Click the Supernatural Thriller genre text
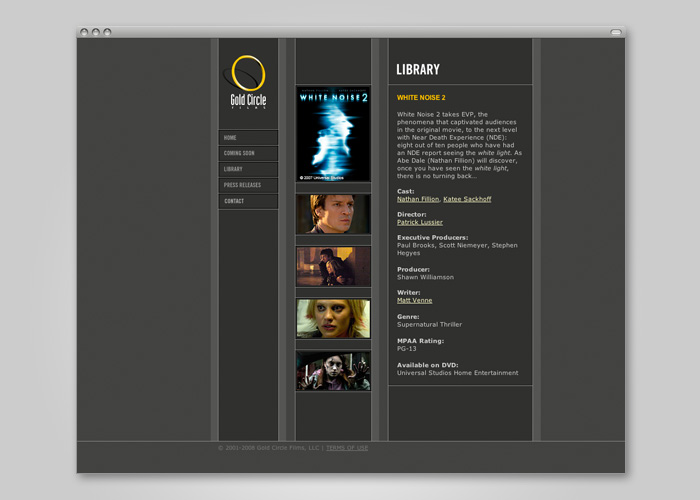 tap(429, 325)
